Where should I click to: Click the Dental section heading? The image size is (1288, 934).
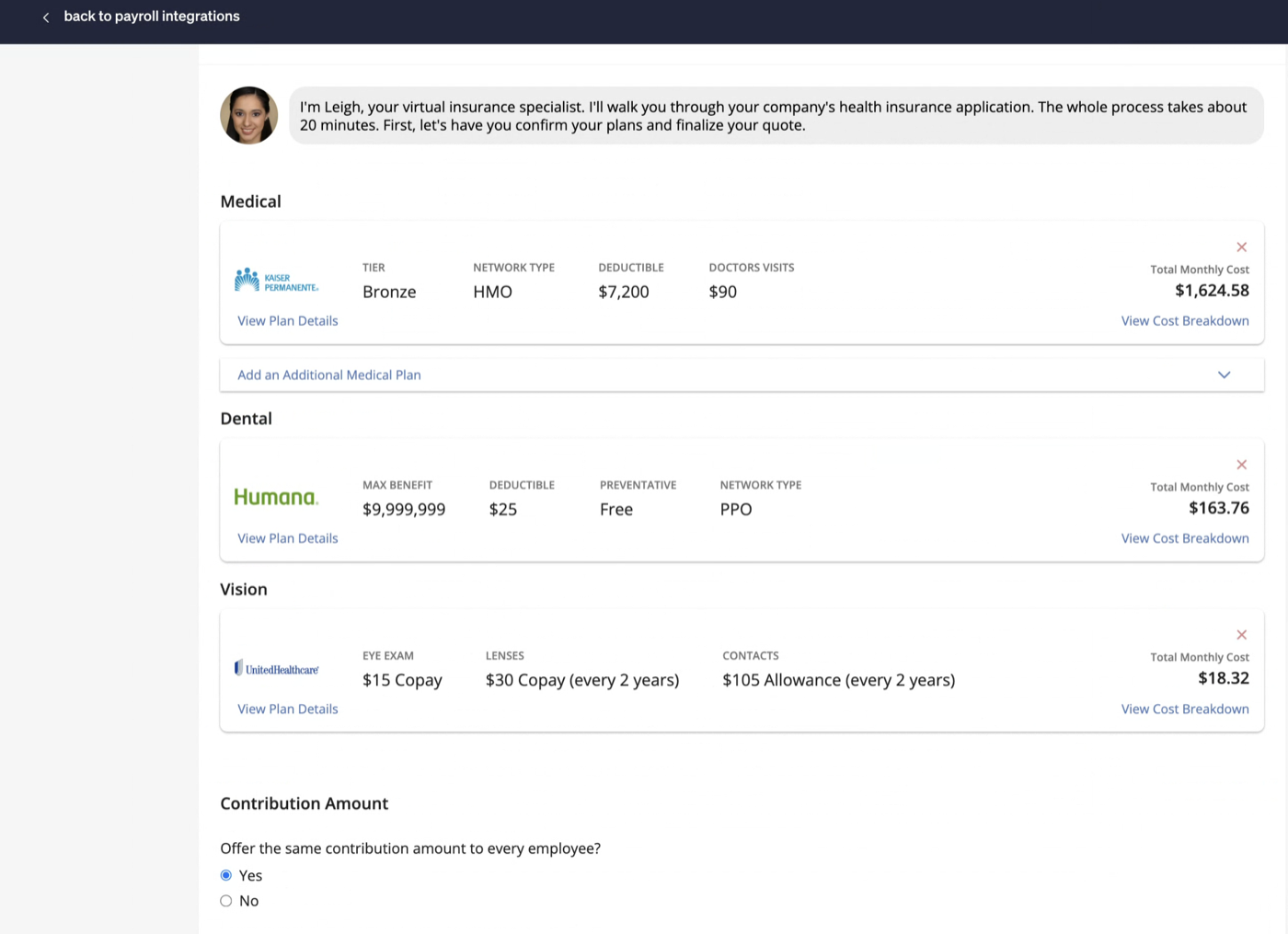tap(246, 419)
